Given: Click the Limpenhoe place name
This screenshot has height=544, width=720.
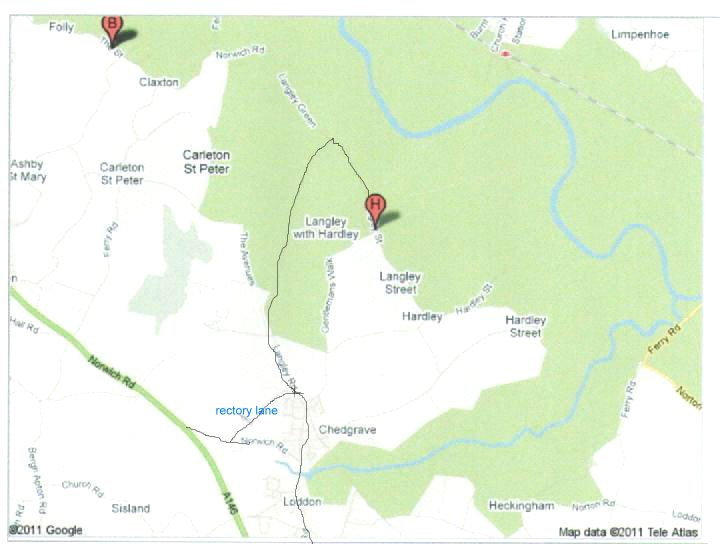Looking at the screenshot, I should (640, 34).
